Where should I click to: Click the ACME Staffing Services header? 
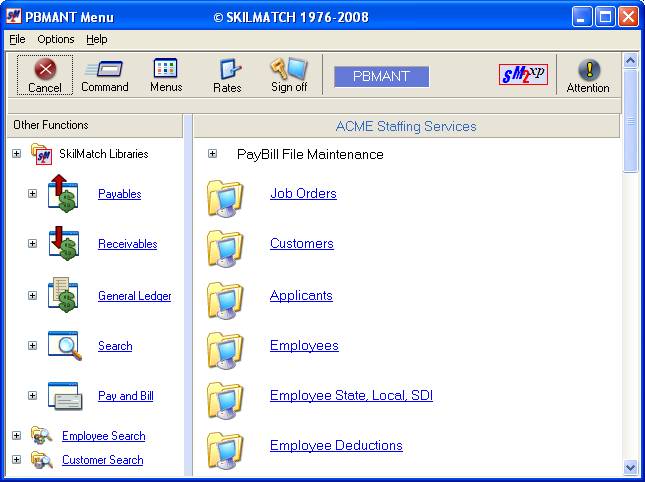(x=406, y=126)
